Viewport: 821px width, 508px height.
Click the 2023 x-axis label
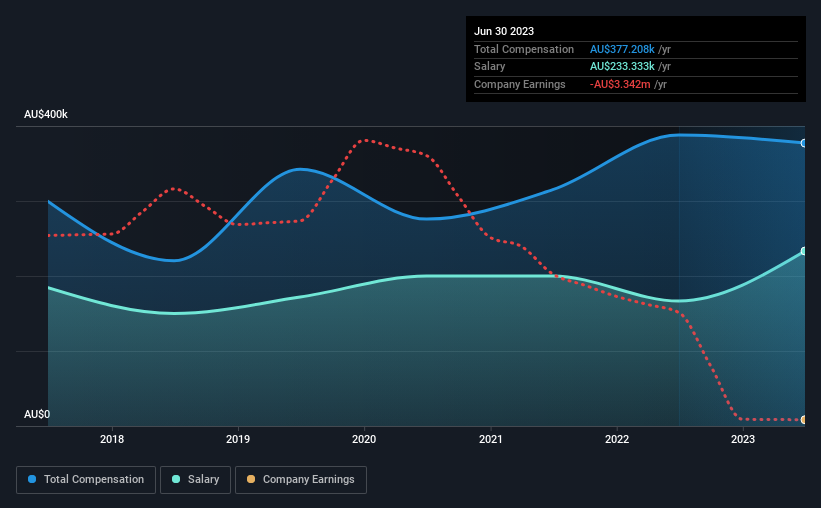[743, 439]
